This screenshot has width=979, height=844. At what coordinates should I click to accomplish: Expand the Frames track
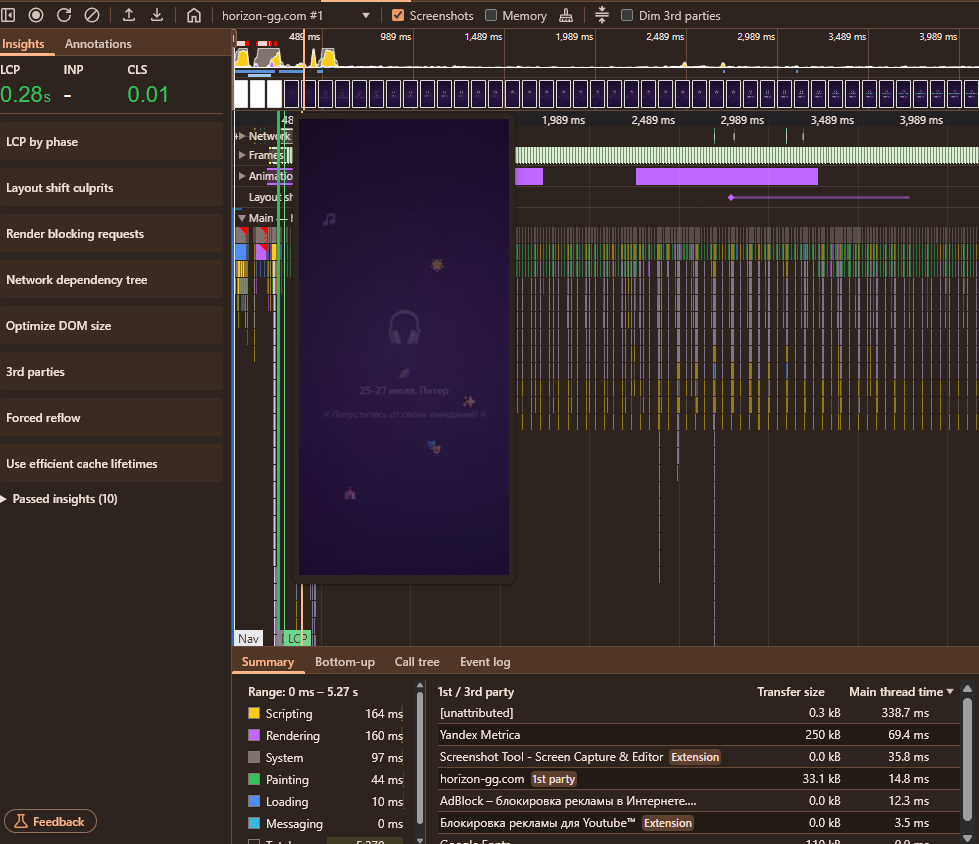click(241, 155)
